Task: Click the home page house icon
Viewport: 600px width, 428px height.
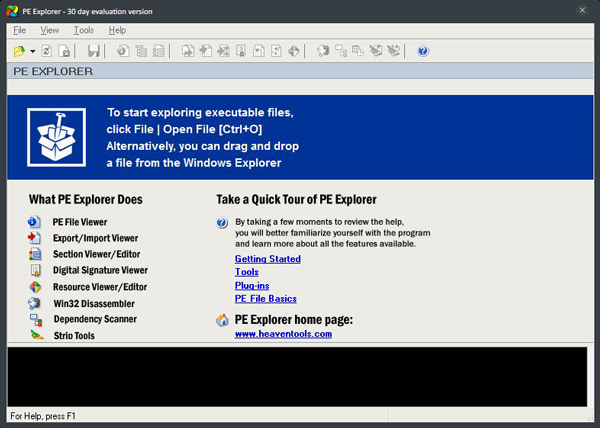Action: [222, 320]
